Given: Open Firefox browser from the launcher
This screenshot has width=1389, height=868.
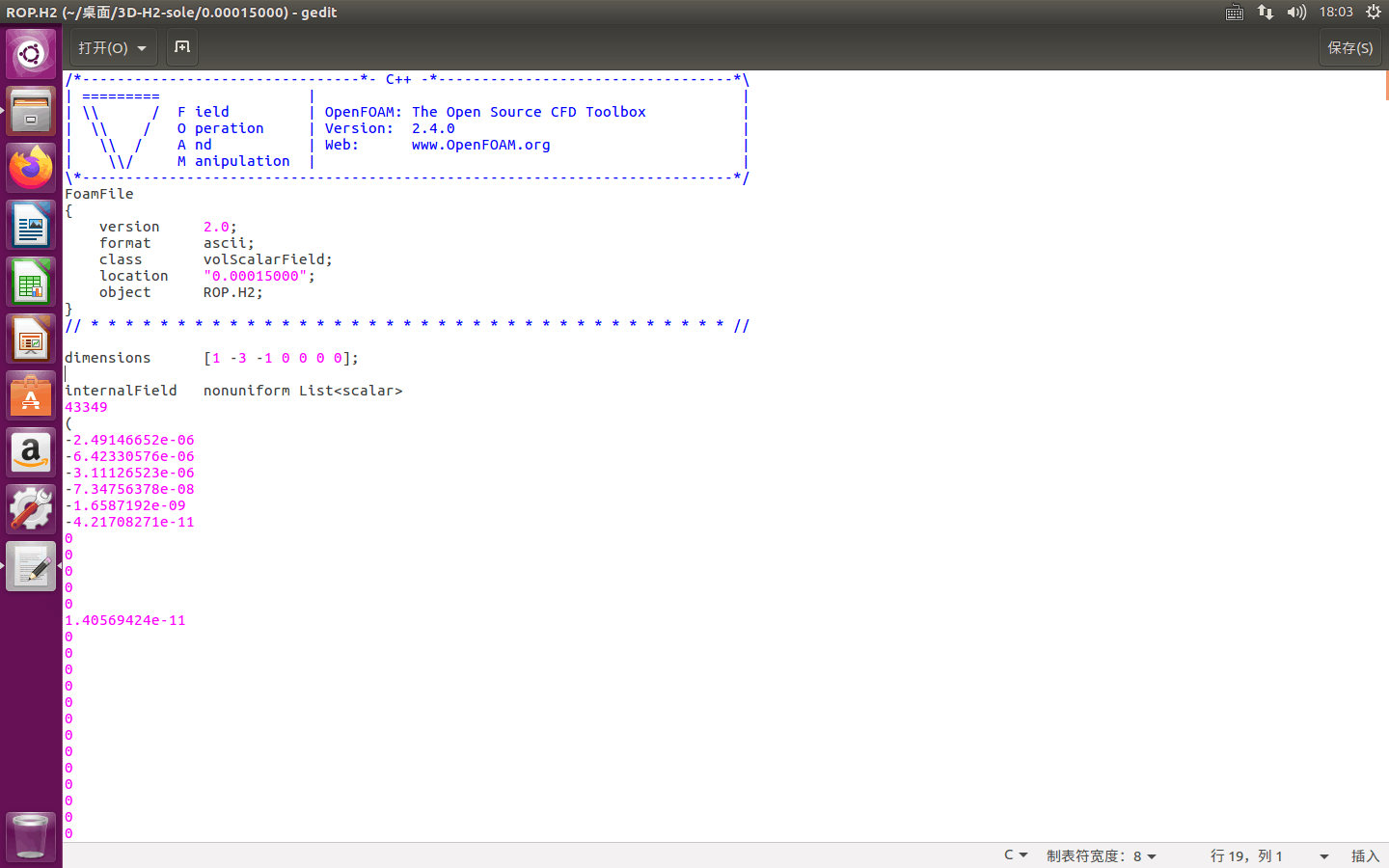Looking at the screenshot, I should (31, 168).
